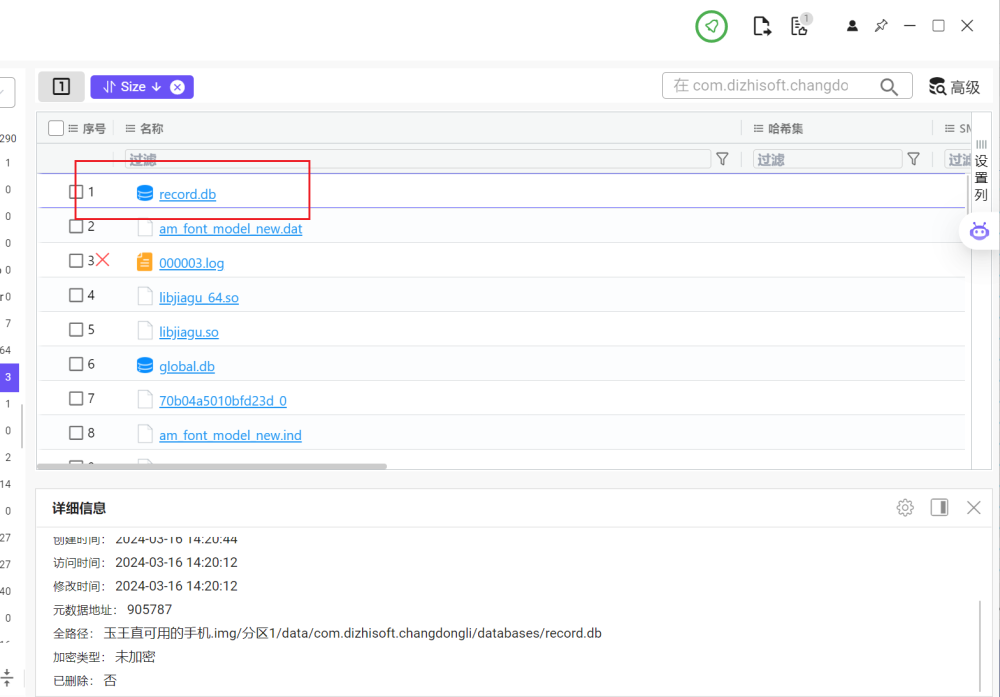Open filter dropdown for 哈希集 column
The width and height of the screenshot is (1000, 697).
tap(913, 159)
